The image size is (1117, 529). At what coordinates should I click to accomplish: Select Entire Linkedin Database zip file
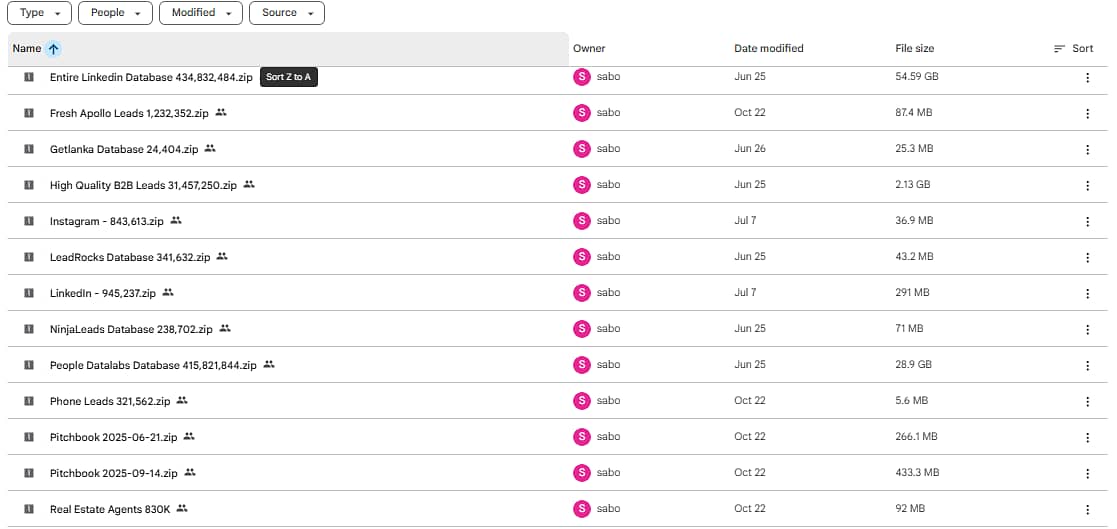pos(151,77)
